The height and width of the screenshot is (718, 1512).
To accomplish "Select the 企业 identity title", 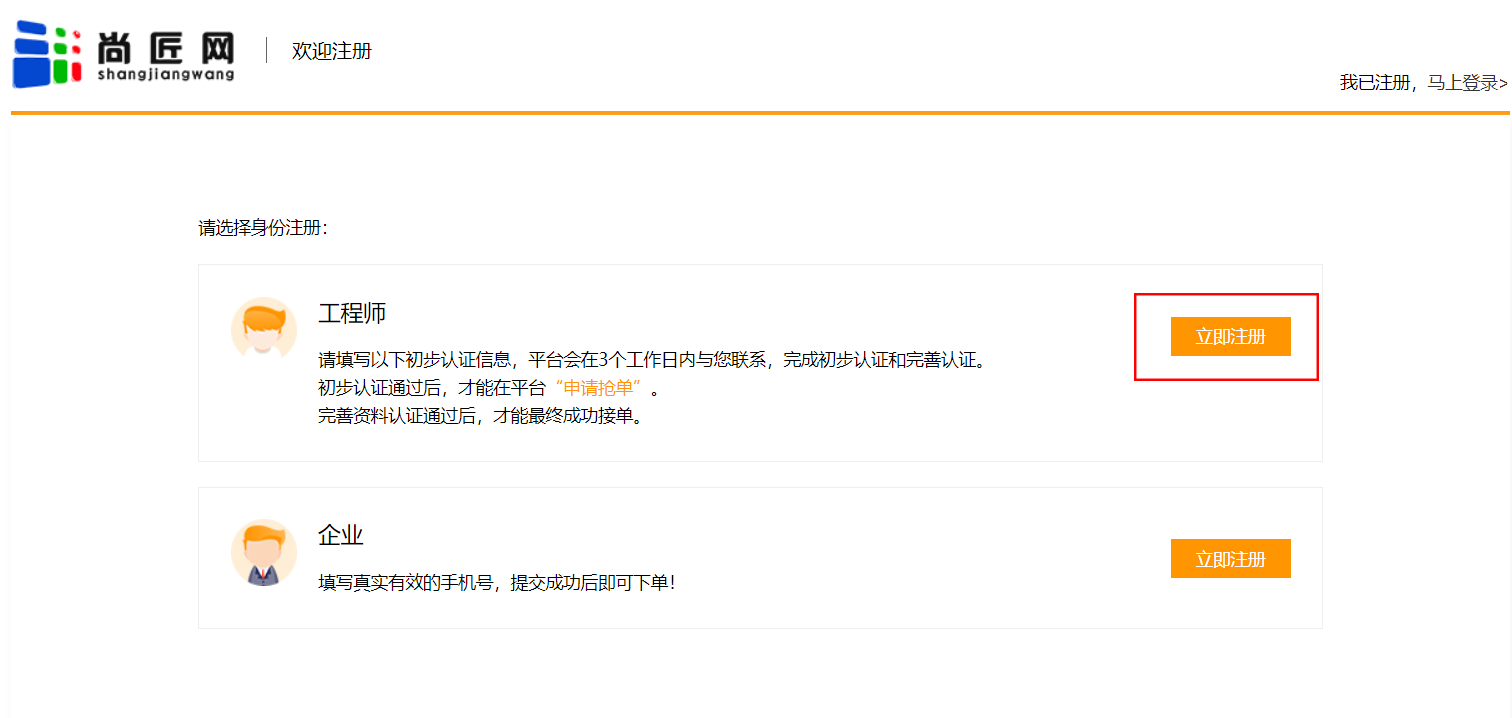I will point(341,535).
